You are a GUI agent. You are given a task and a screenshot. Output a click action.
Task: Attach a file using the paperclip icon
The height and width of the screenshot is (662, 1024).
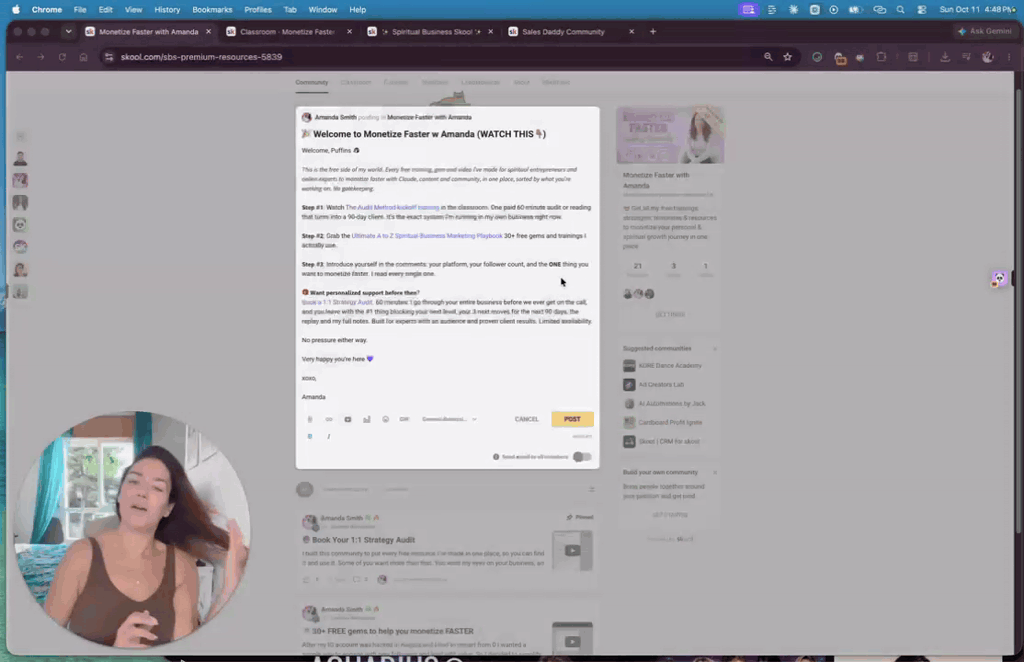pos(310,419)
